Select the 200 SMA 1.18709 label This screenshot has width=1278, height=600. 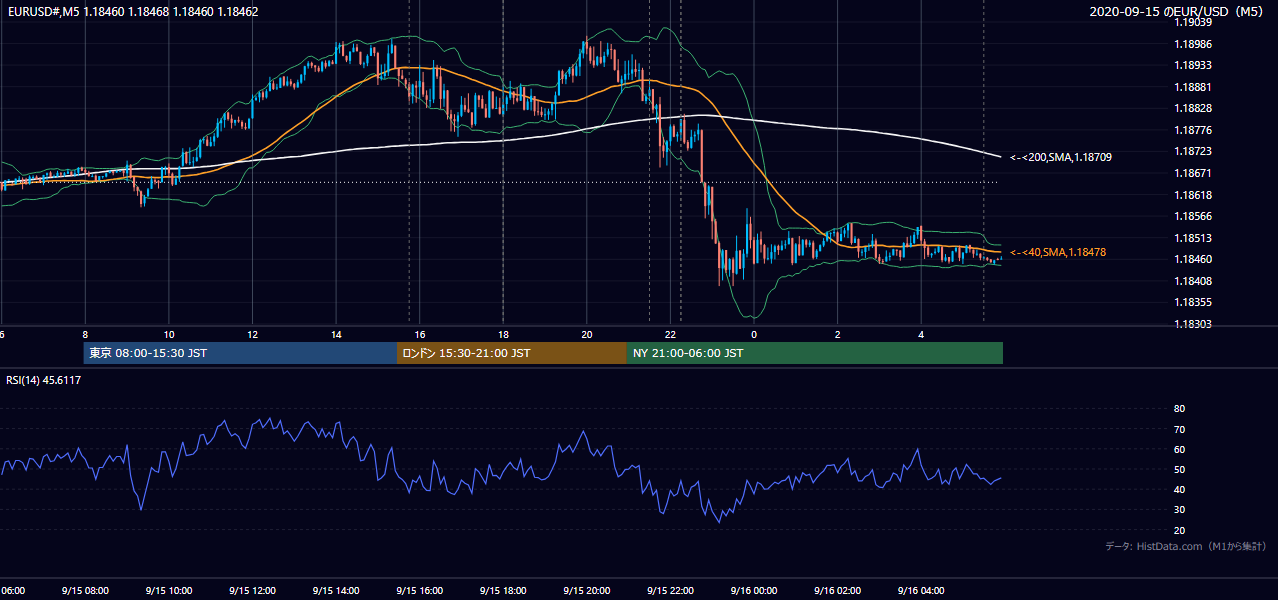coord(1061,157)
